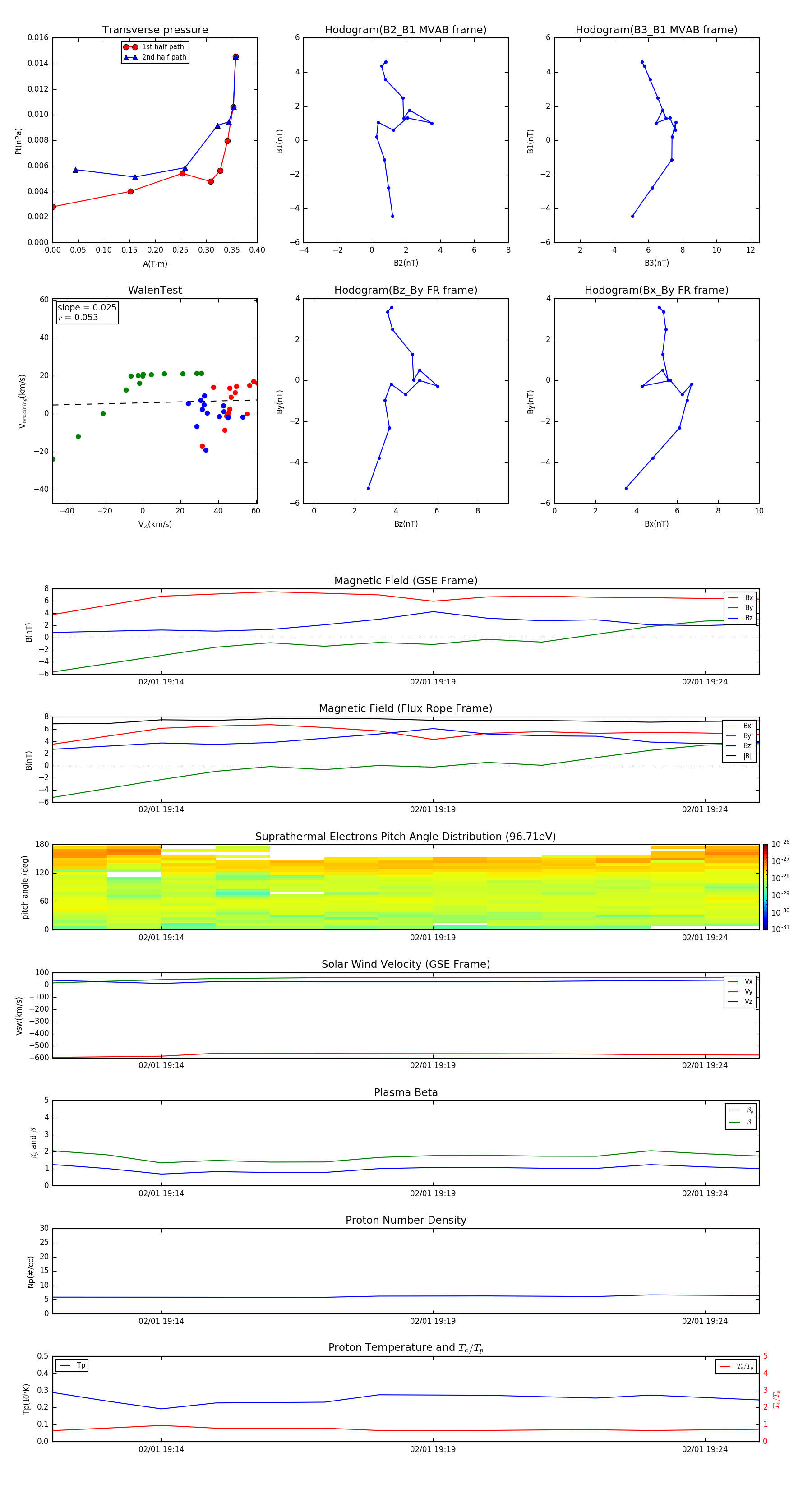Click the 'Pt(nPa)' y-axis label

coord(18,141)
